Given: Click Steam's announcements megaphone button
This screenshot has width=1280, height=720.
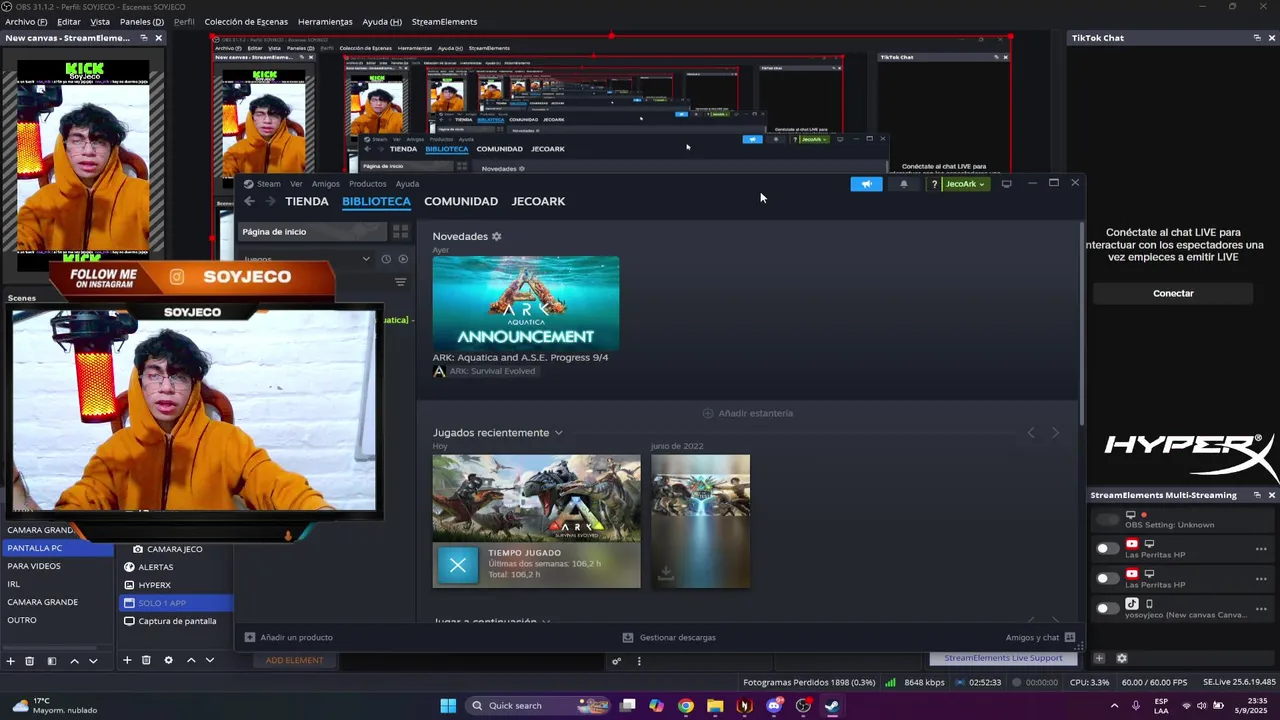Looking at the screenshot, I should coord(866,184).
